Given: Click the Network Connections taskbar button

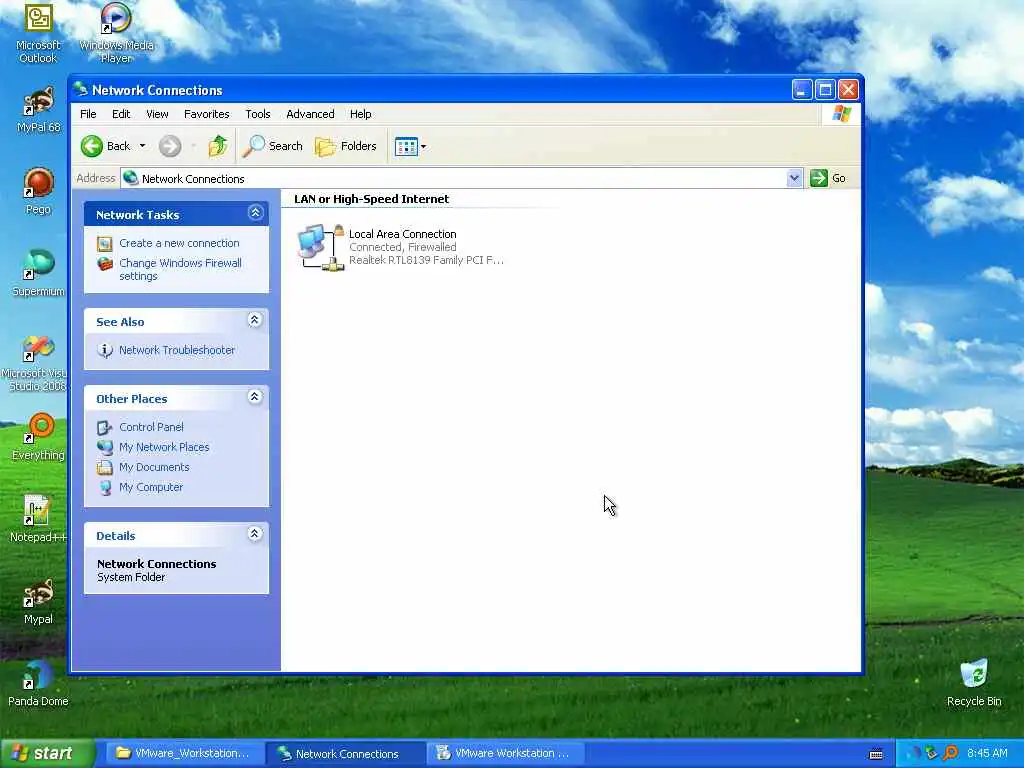Looking at the screenshot, I should pos(345,754).
